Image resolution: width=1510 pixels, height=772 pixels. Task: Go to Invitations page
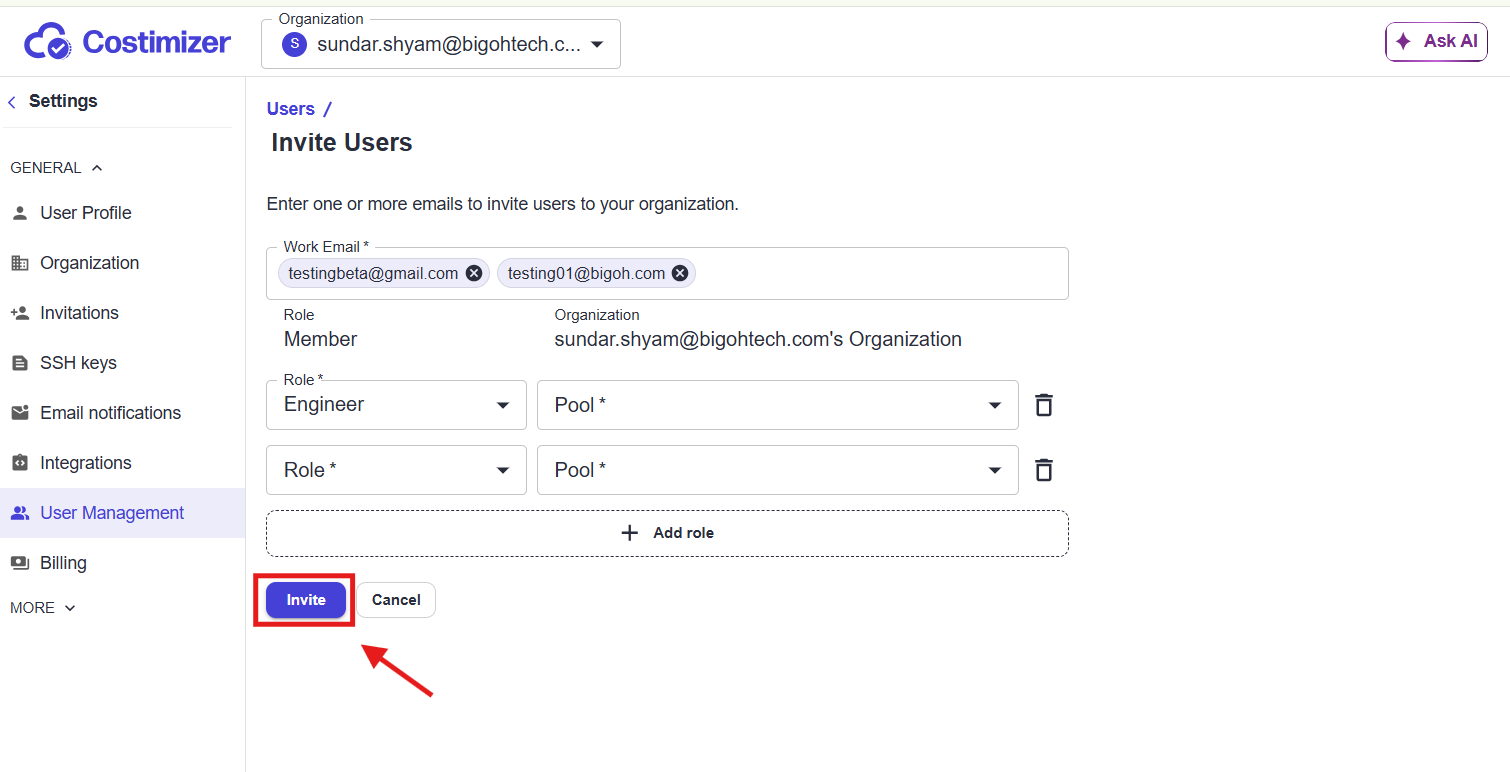(x=122, y=313)
